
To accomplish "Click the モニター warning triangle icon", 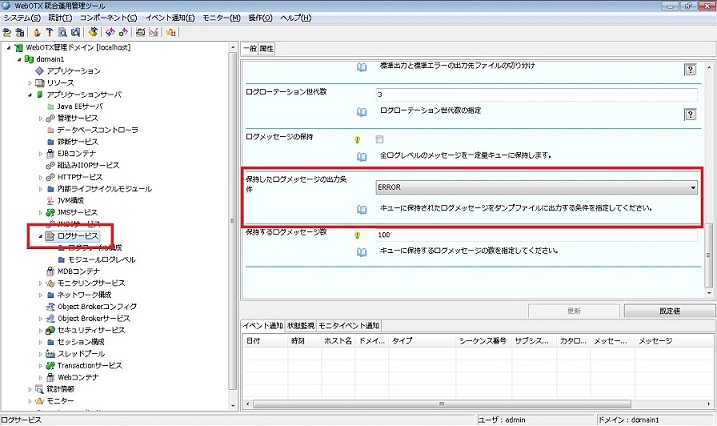I will tap(40, 401).
